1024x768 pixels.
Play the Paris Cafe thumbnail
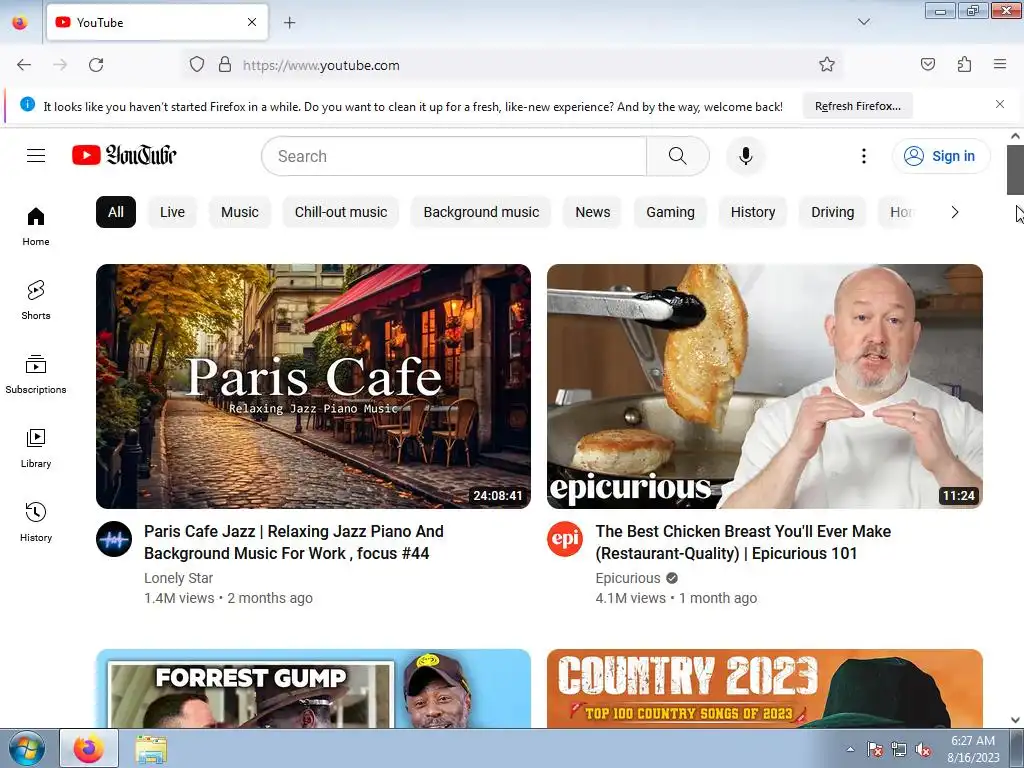coord(313,386)
